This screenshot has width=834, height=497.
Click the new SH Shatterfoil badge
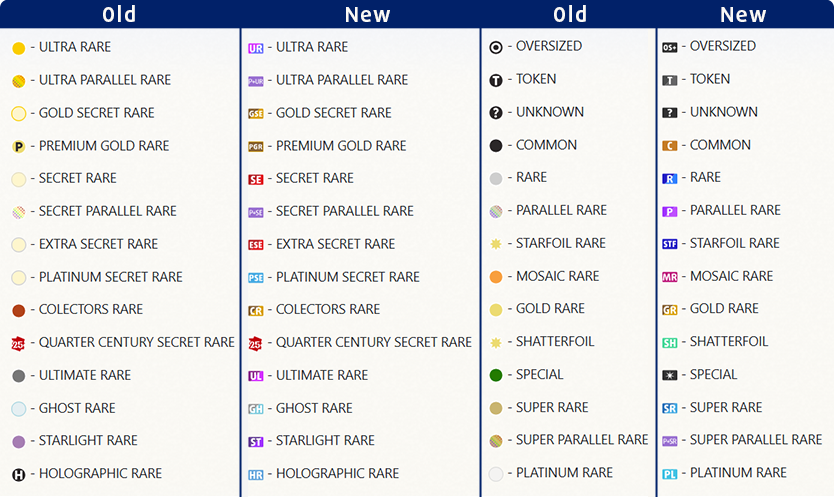pyautogui.click(x=670, y=343)
